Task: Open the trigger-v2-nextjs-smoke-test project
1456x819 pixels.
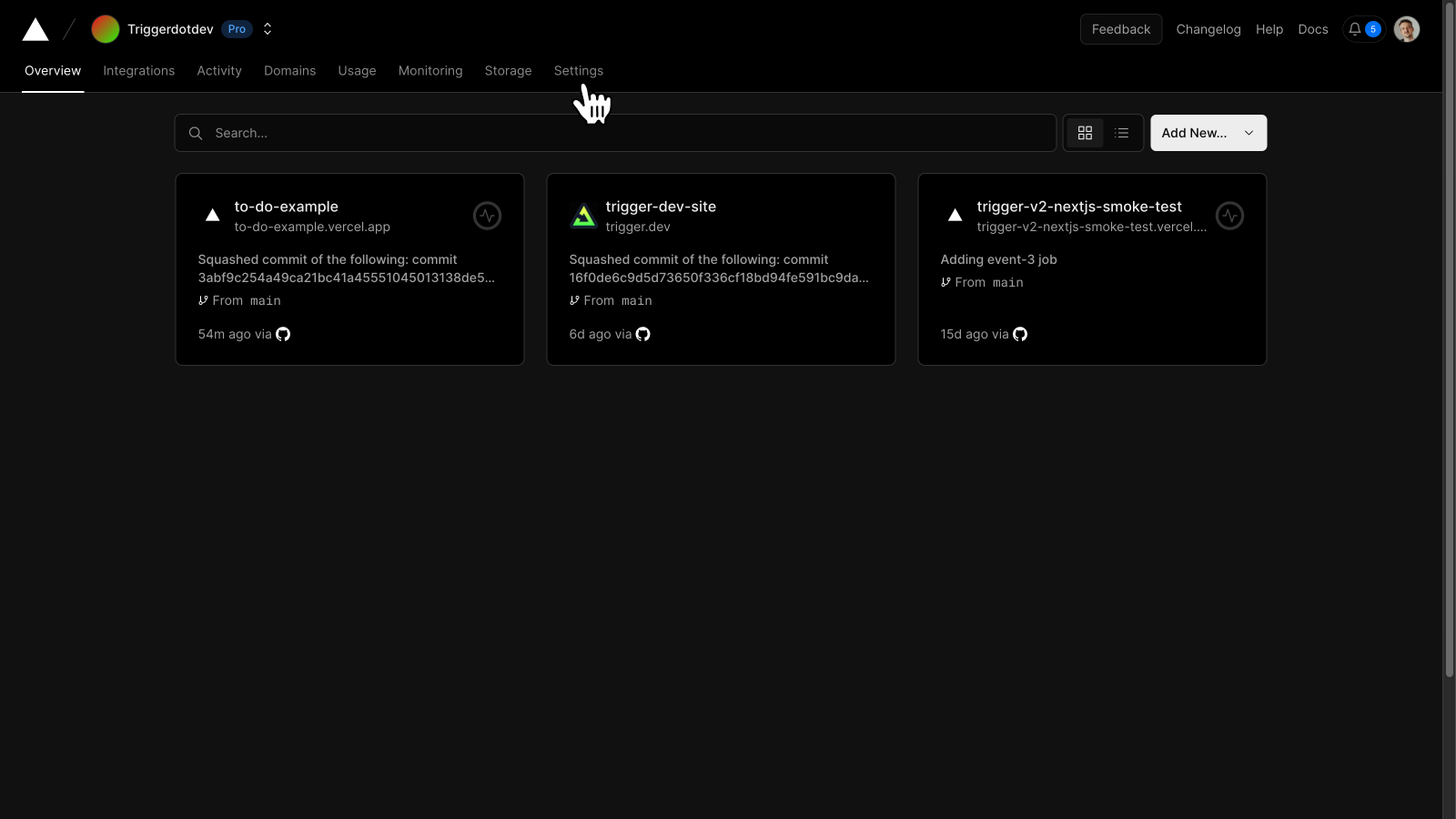Action: tap(1079, 207)
